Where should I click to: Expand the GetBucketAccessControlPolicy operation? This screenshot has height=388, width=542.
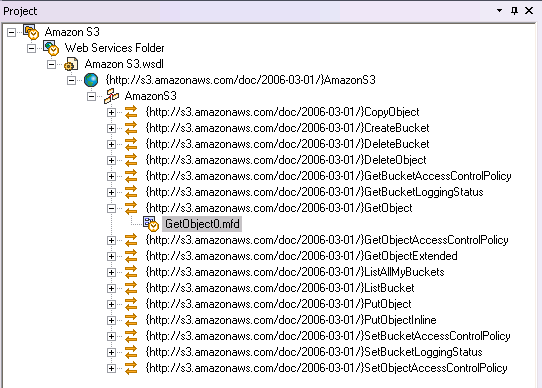click(x=111, y=176)
